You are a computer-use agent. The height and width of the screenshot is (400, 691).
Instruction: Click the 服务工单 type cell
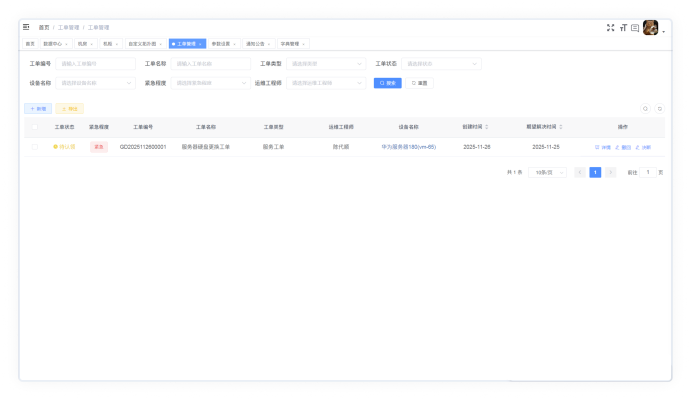click(x=273, y=147)
